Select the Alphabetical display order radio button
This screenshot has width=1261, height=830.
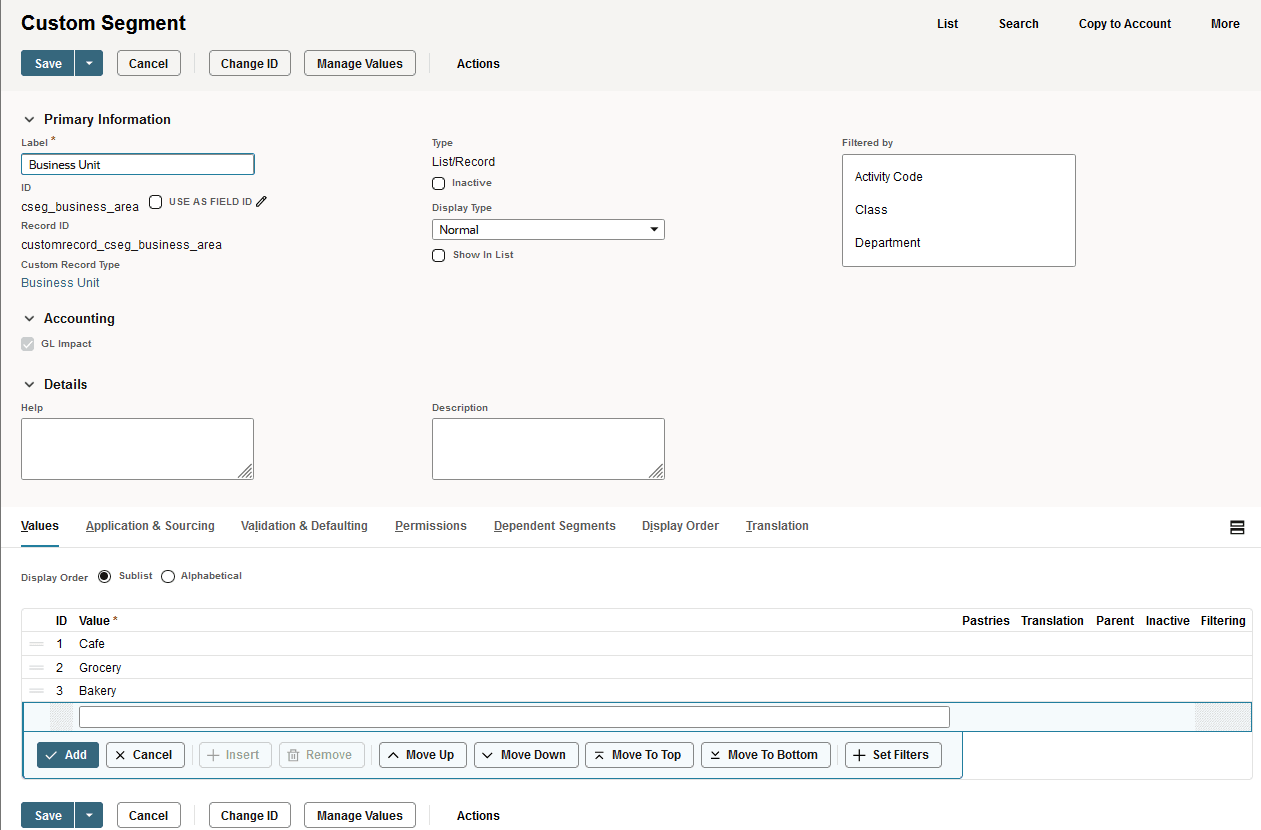point(168,576)
